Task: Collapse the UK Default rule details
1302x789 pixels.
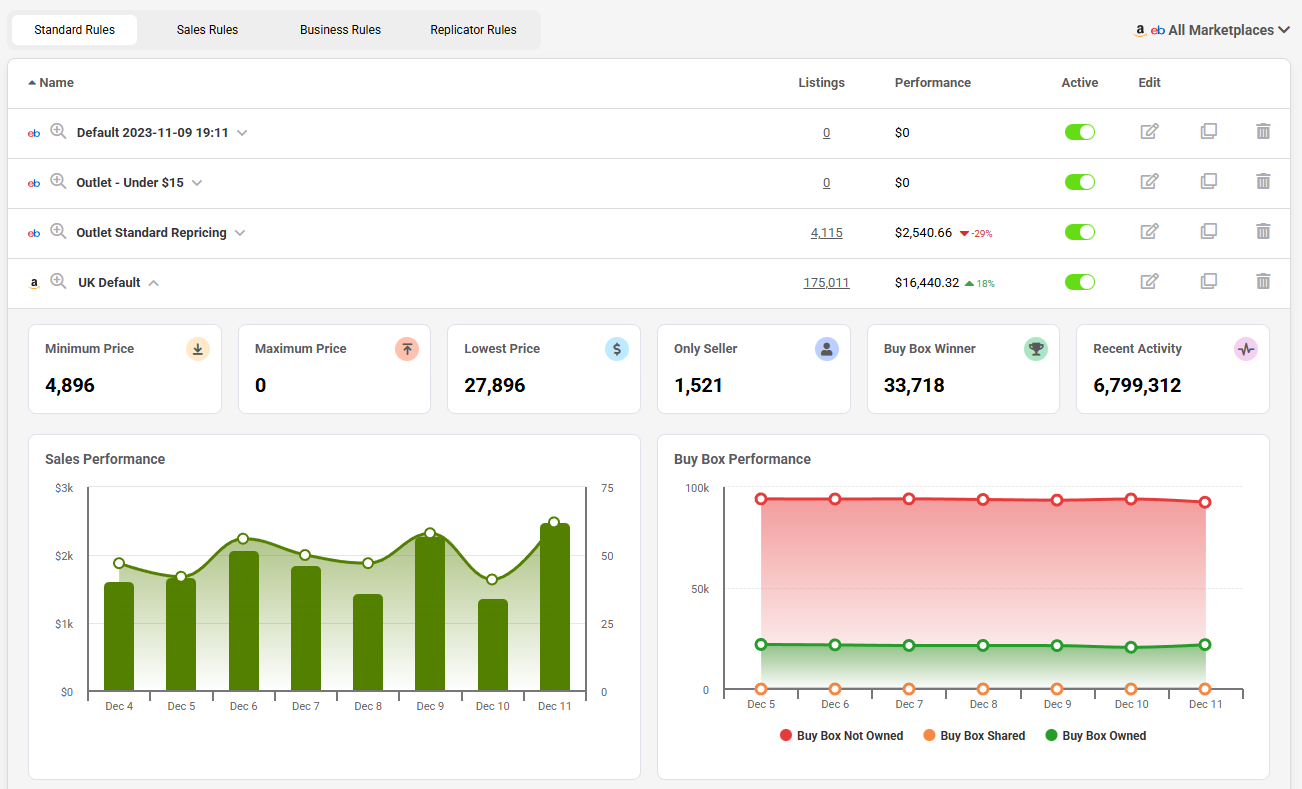Action: point(154,283)
